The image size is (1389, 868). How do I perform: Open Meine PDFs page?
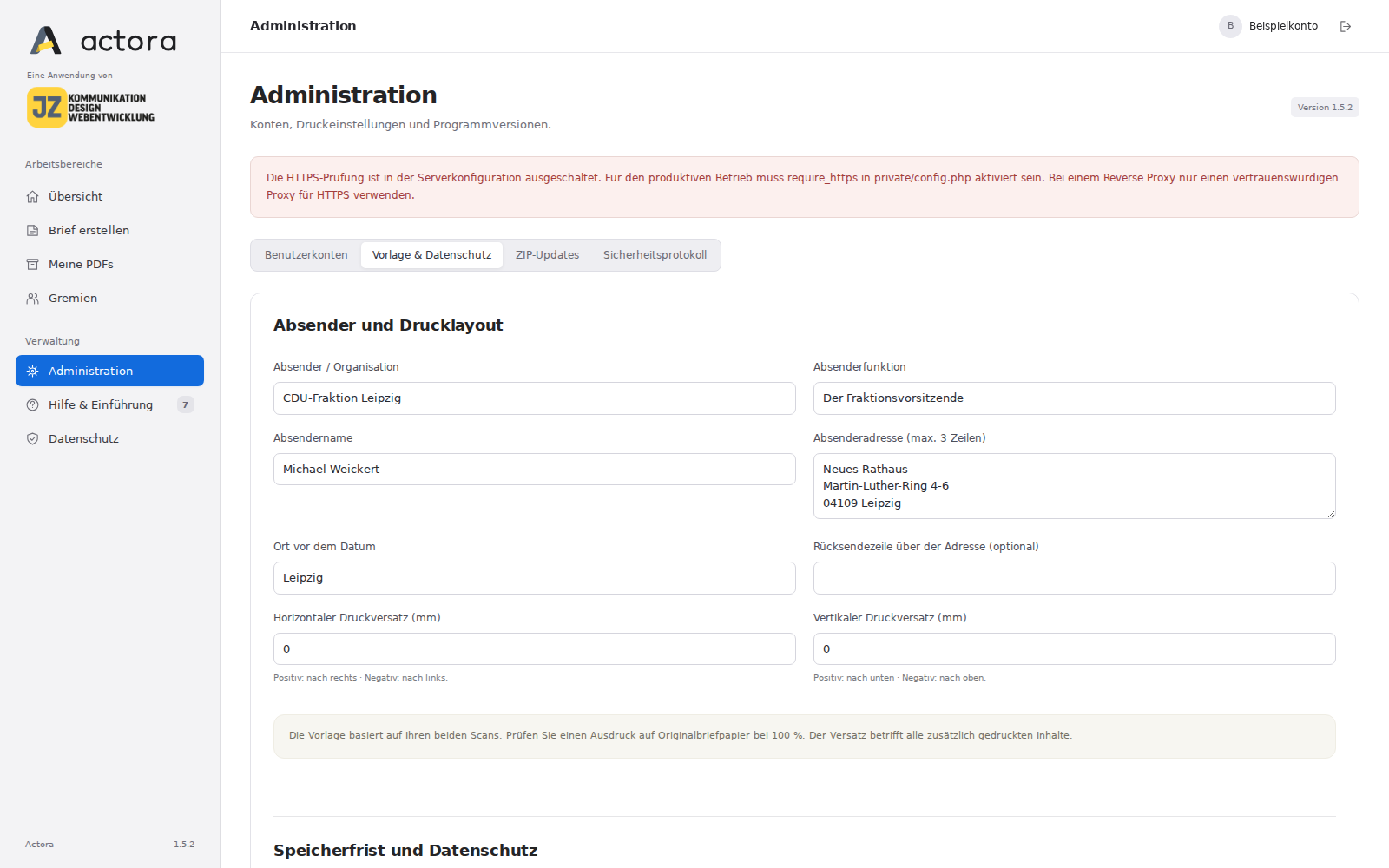[x=109, y=265]
